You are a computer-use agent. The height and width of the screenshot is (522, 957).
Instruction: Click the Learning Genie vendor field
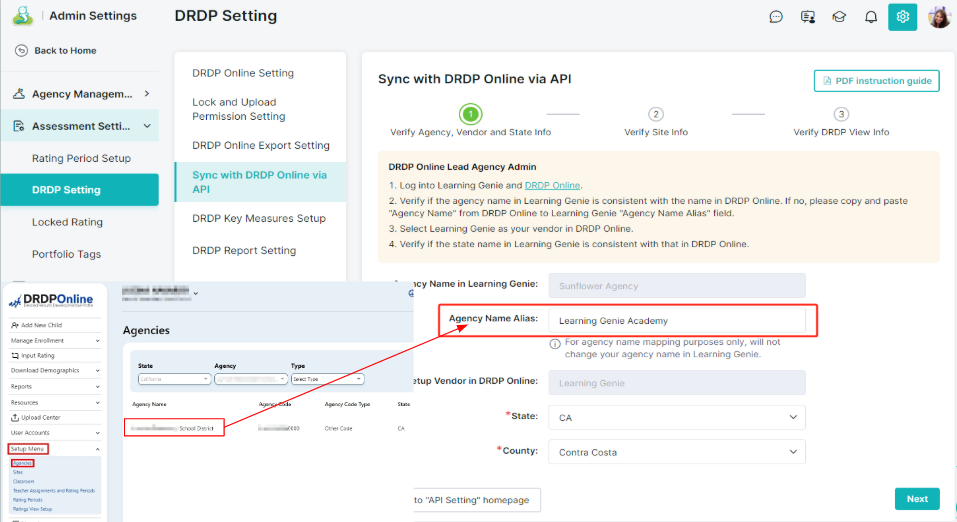(x=676, y=383)
